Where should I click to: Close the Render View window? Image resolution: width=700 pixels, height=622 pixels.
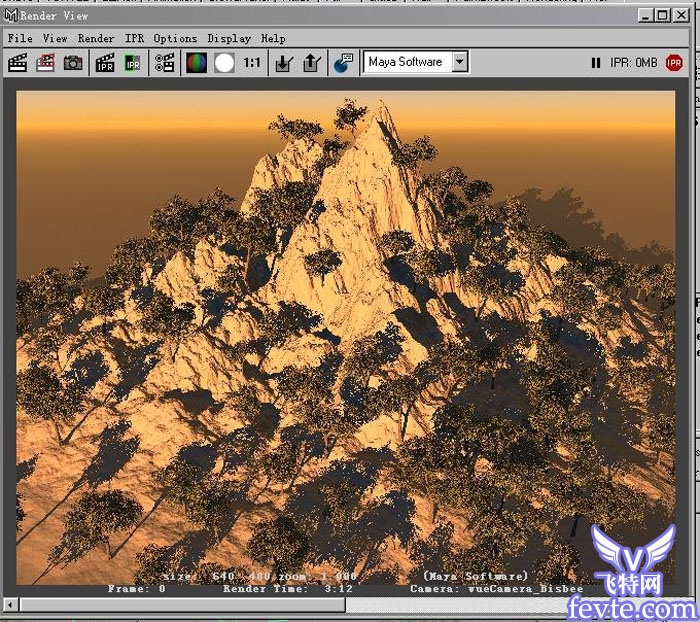click(681, 16)
